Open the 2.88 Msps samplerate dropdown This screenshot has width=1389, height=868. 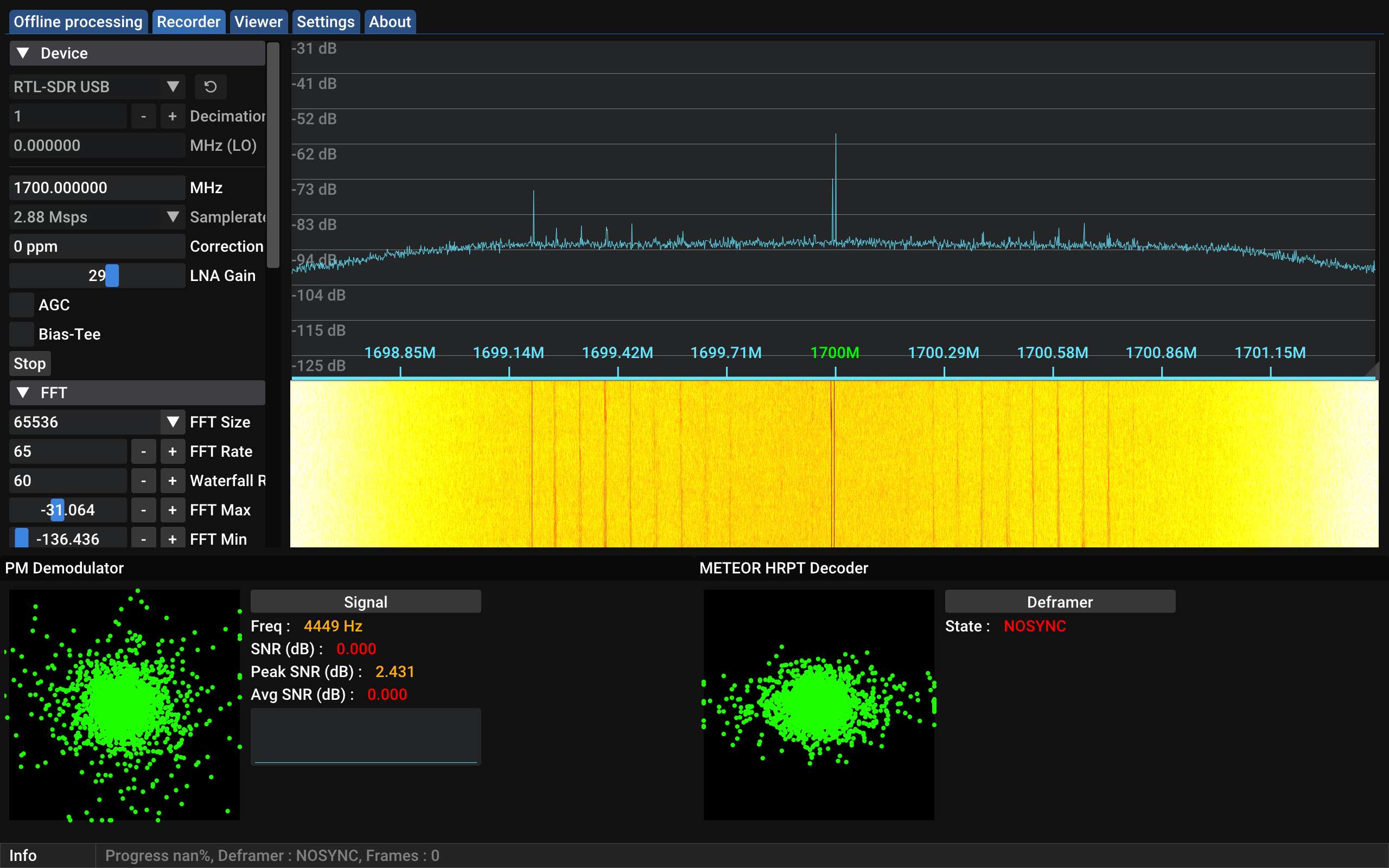point(172,217)
